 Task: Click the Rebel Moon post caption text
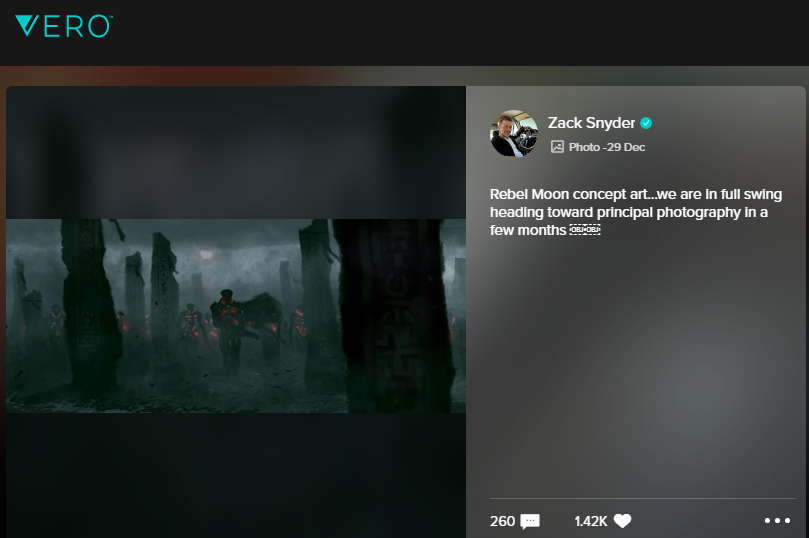pyautogui.click(x=635, y=211)
